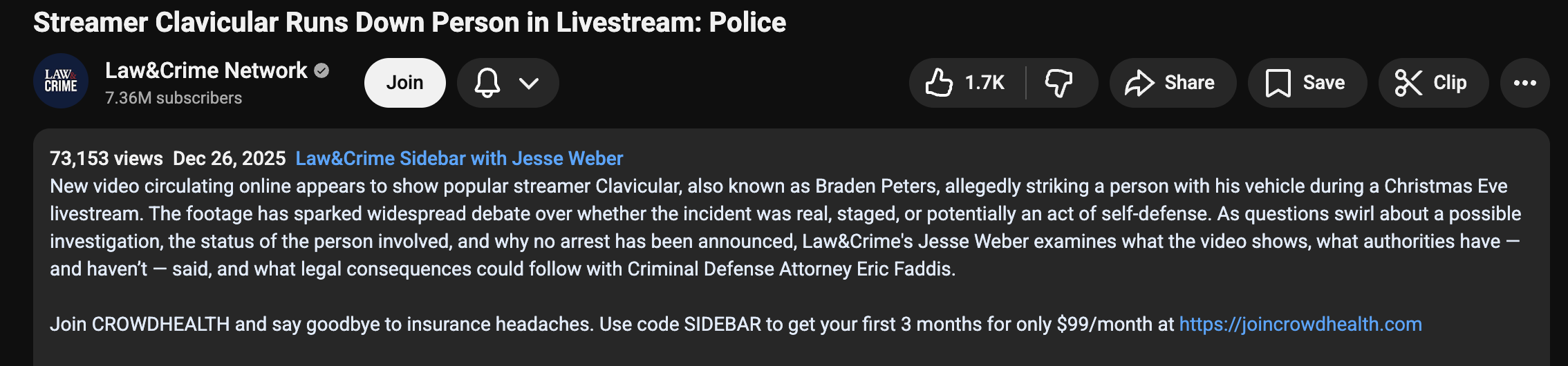Click the 1.7K like count
The height and width of the screenshot is (366, 1568).
pos(984,83)
